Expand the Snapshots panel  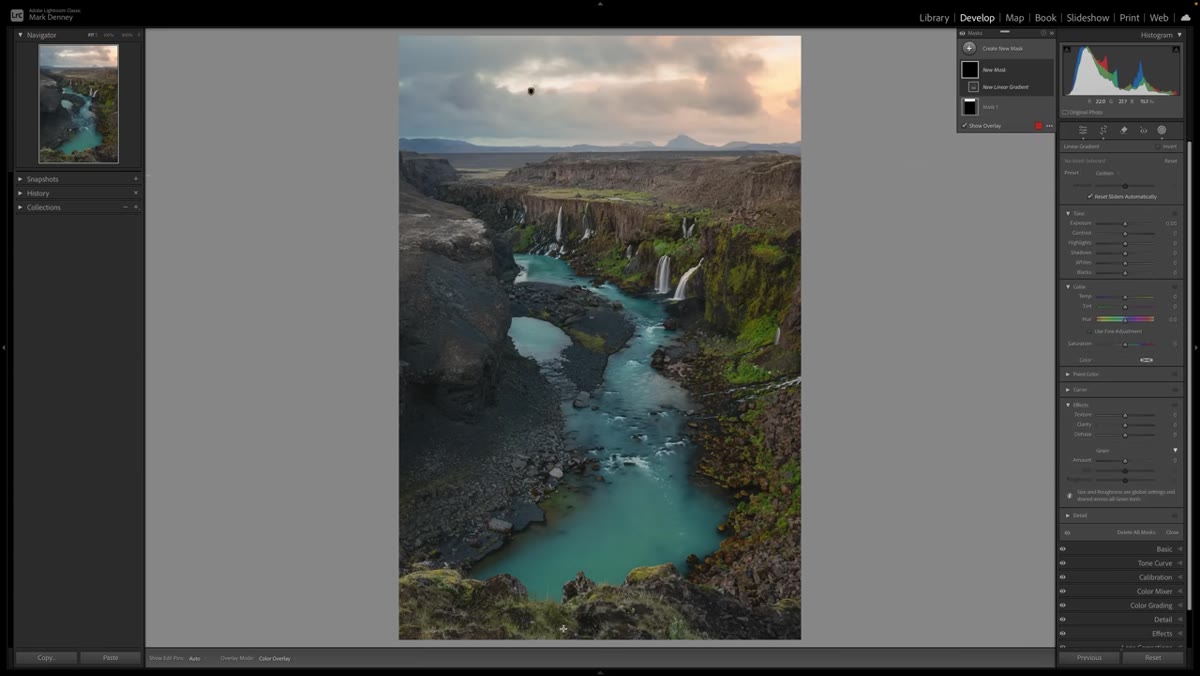click(x=20, y=179)
